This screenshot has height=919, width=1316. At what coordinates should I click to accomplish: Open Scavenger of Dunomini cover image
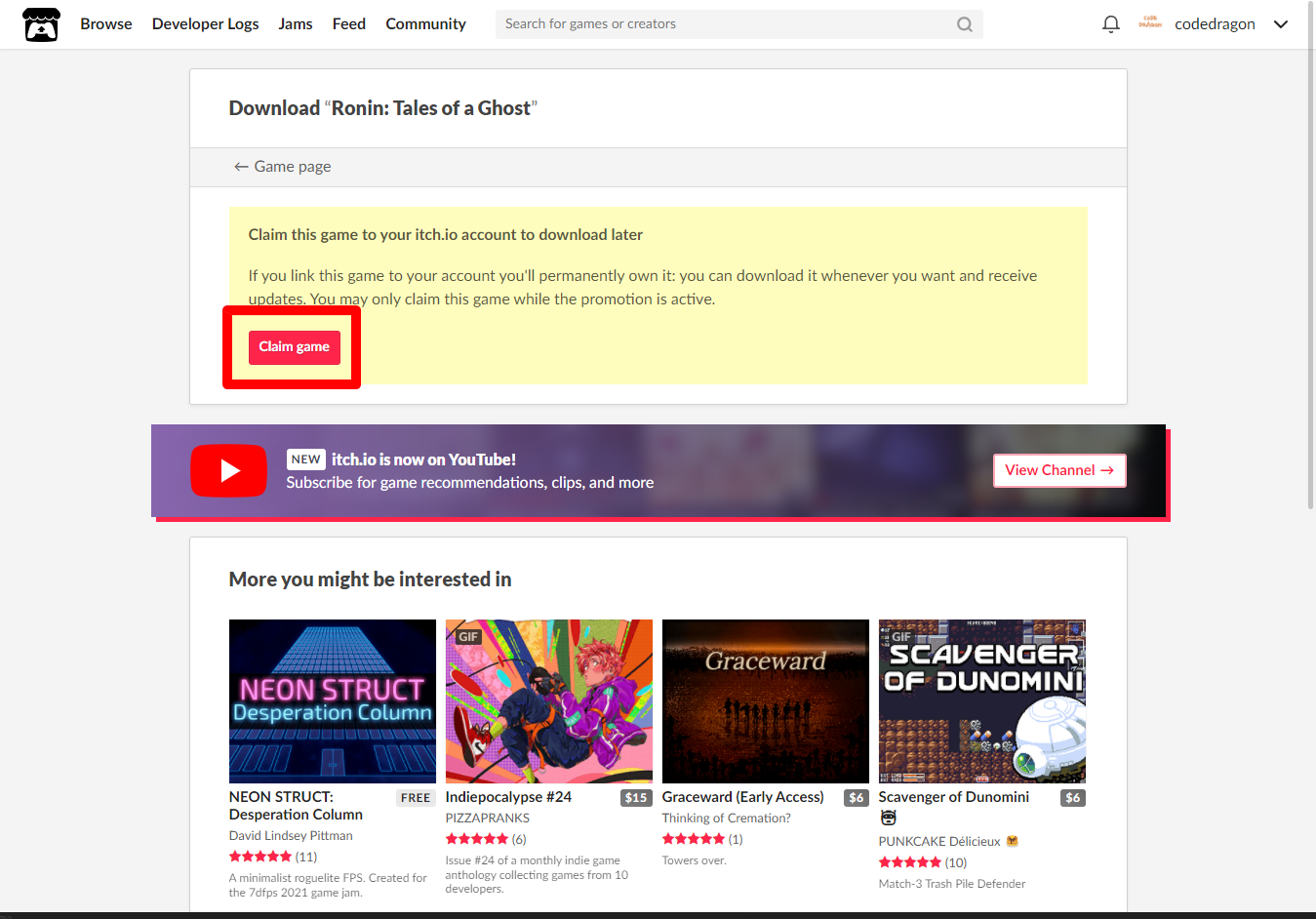pos(982,701)
